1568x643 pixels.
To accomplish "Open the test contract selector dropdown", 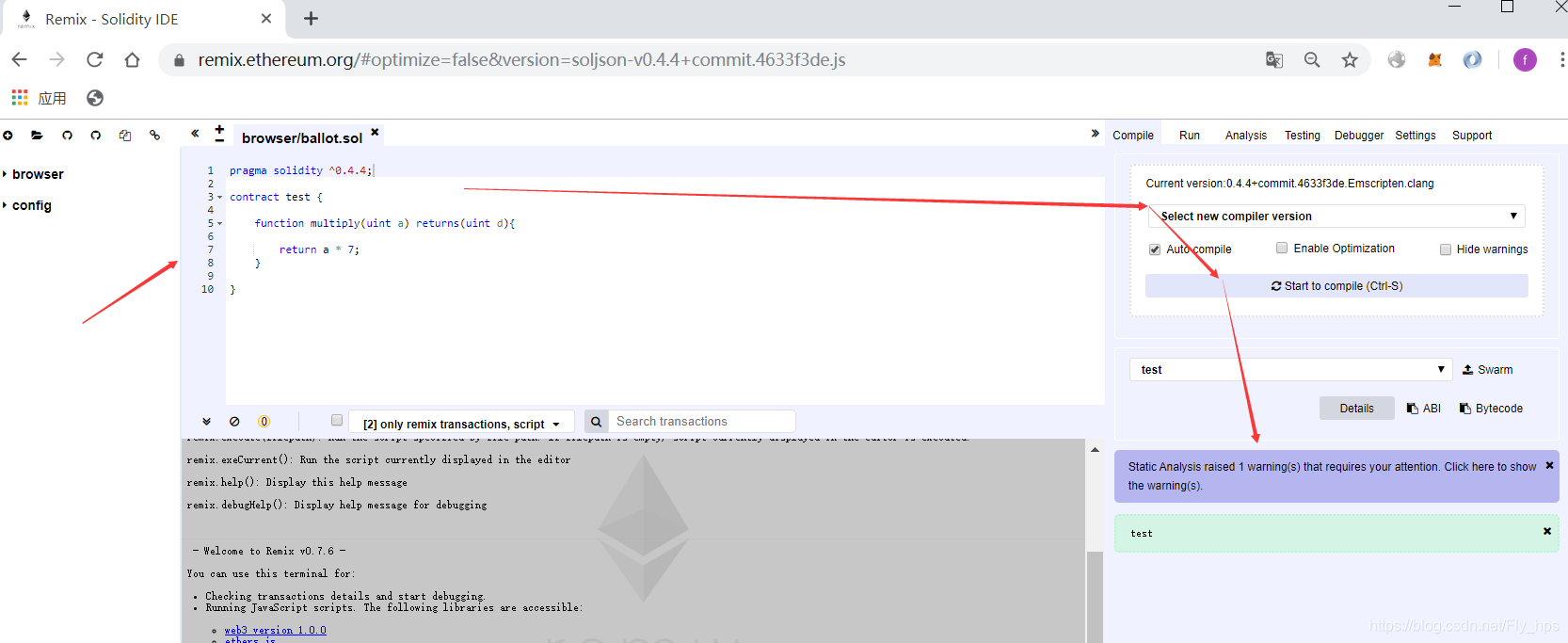I will point(1290,369).
